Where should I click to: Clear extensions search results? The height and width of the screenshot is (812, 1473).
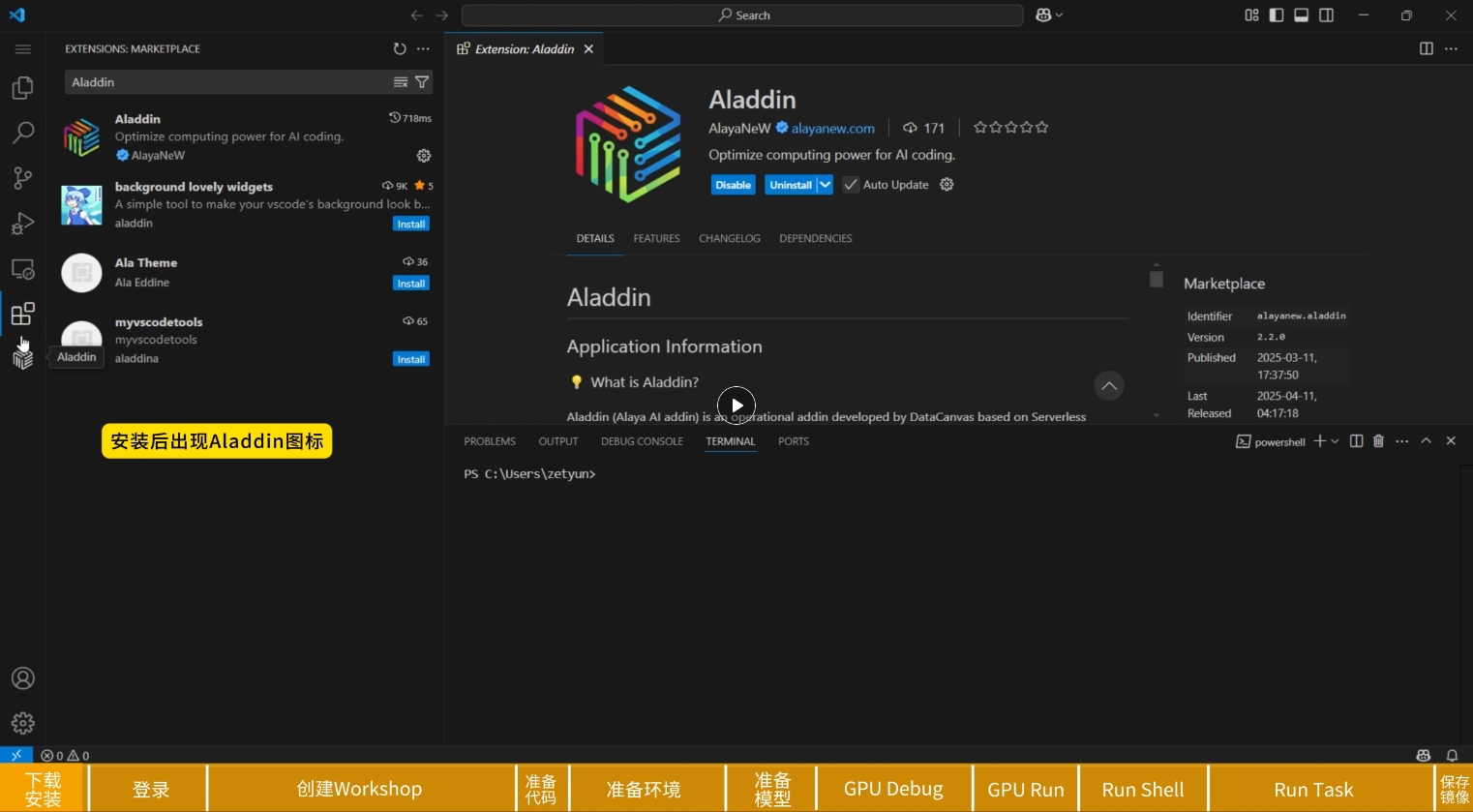coord(401,82)
